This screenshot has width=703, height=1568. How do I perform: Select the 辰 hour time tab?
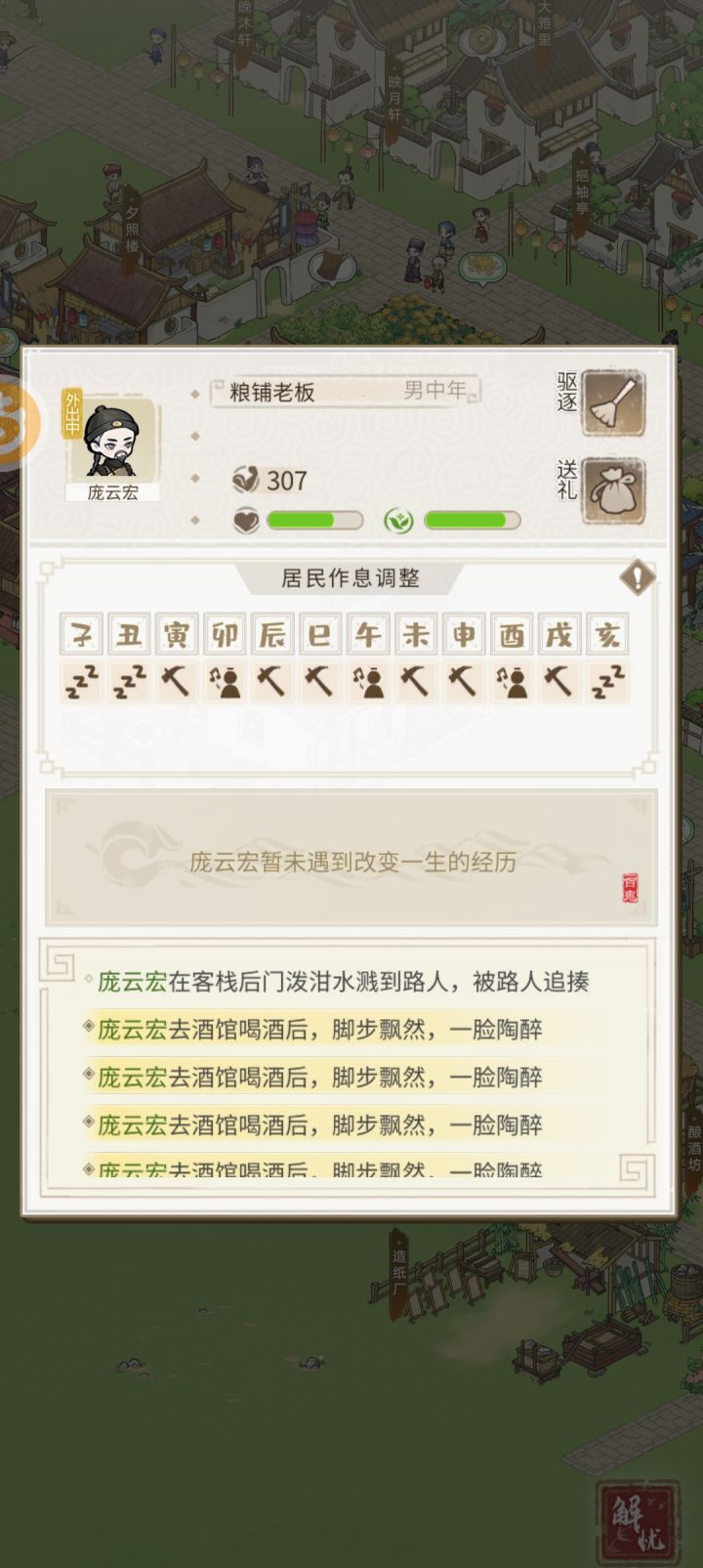[272, 635]
